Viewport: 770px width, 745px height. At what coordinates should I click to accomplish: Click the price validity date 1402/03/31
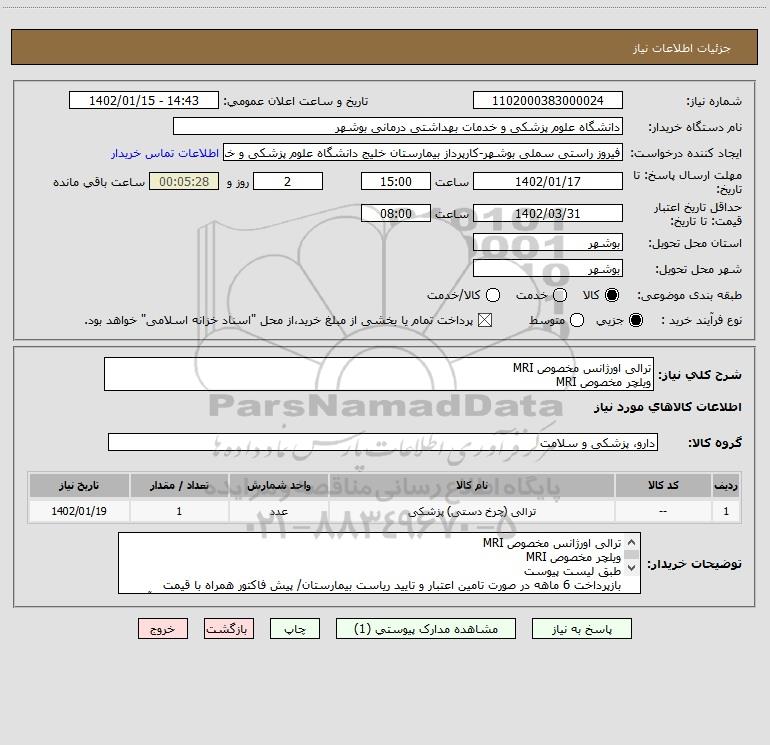click(548, 213)
